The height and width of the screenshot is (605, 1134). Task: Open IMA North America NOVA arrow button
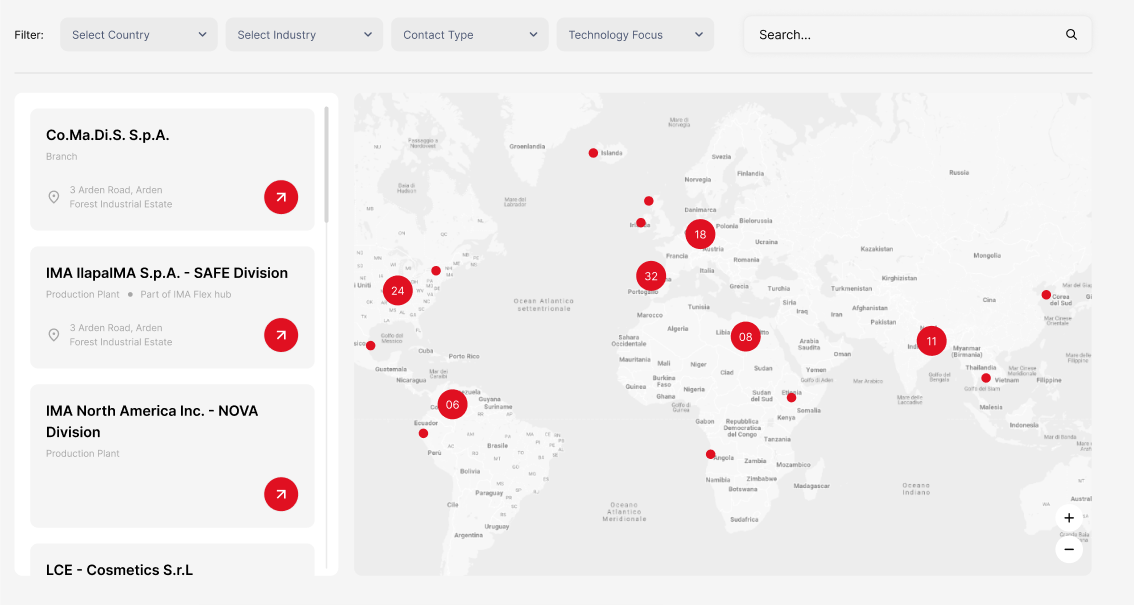[x=281, y=494]
